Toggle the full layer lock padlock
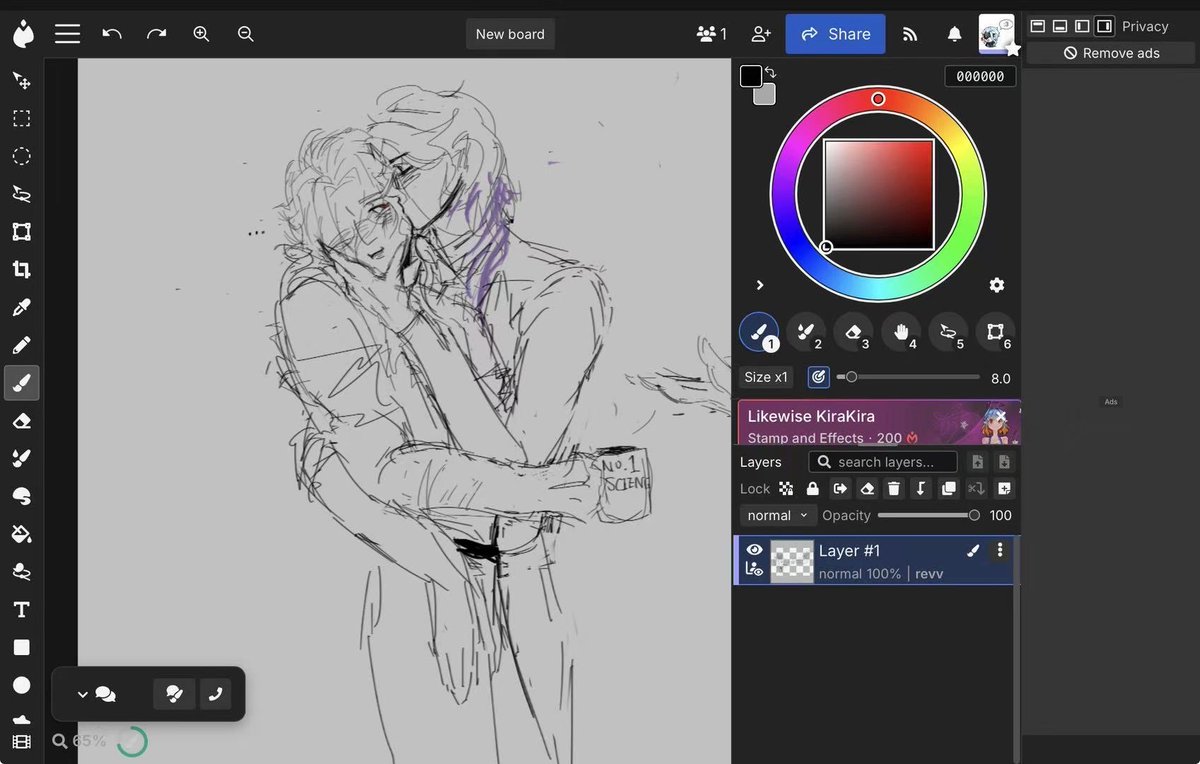This screenshot has height=764, width=1200. [812, 489]
